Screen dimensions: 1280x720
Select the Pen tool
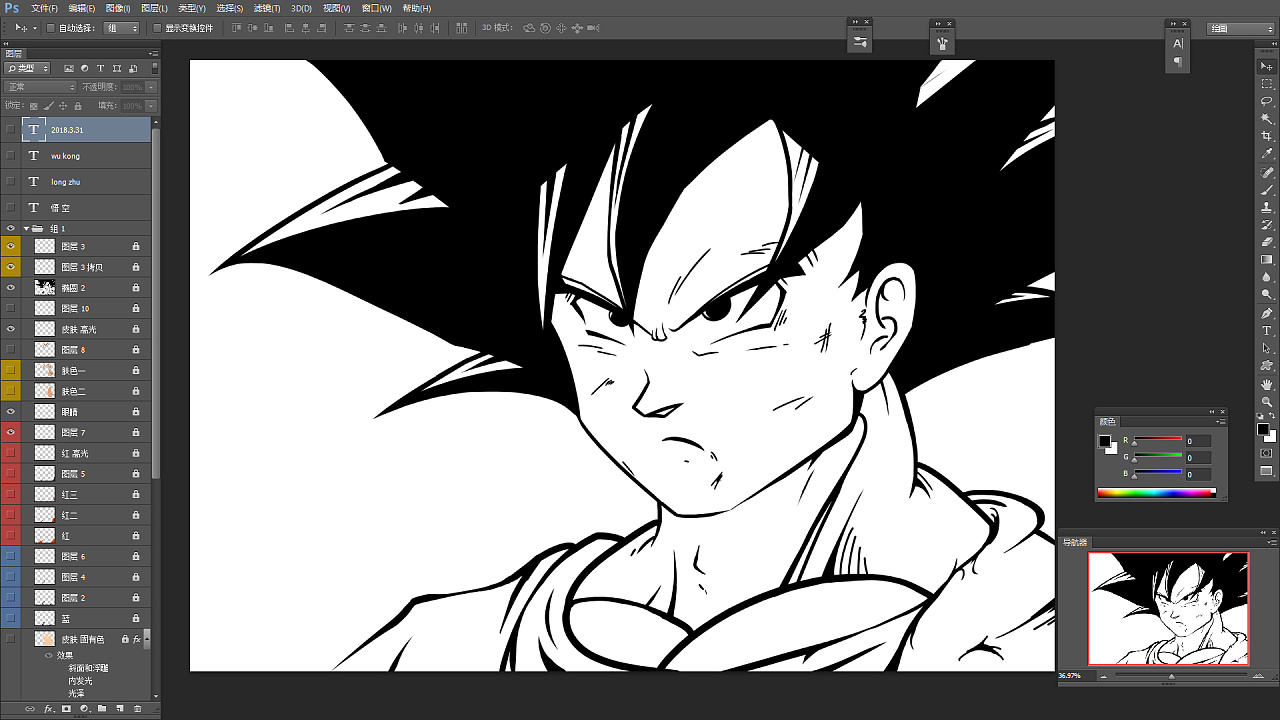point(1267,314)
